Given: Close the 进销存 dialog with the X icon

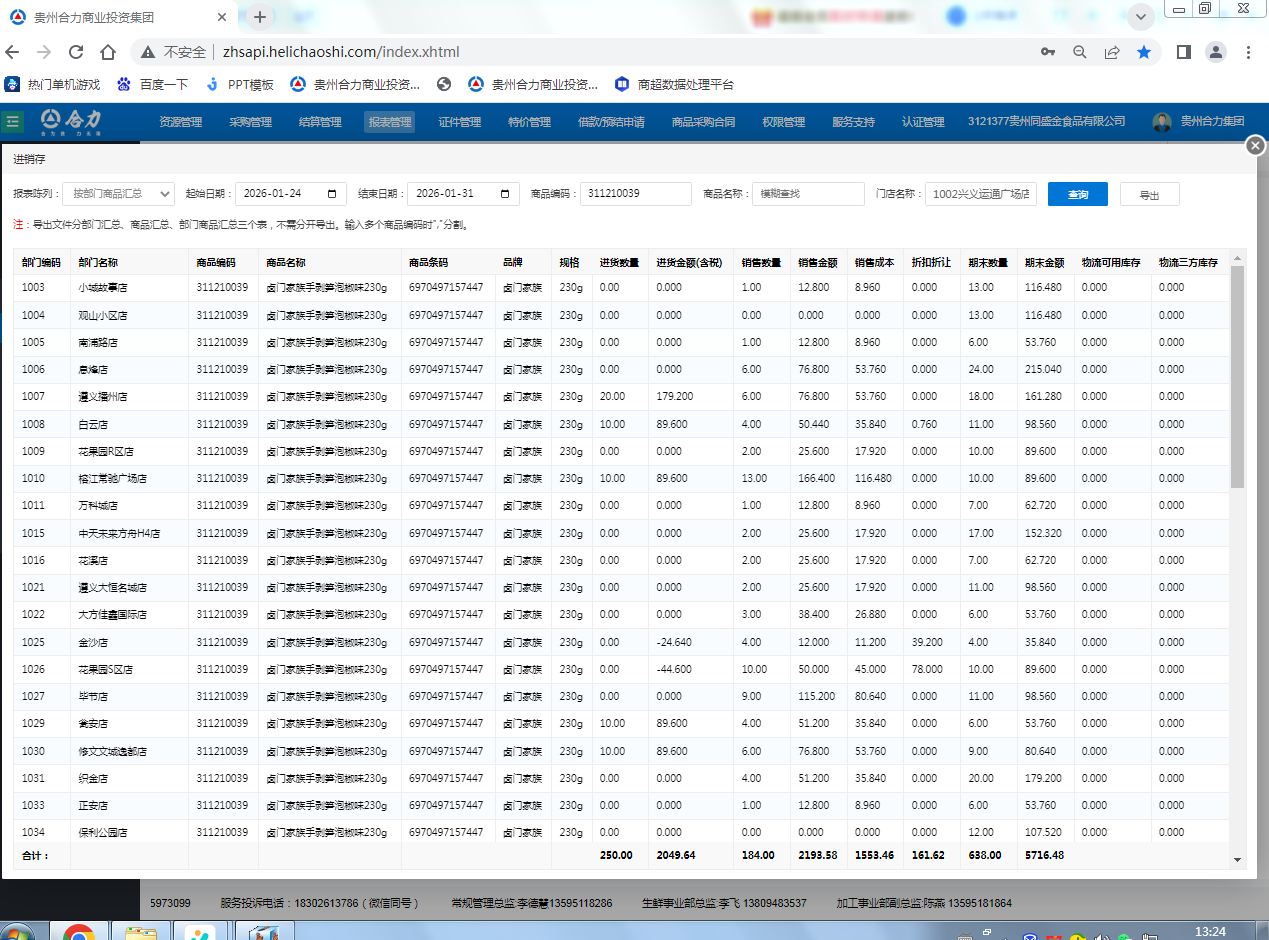Looking at the screenshot, I should click(x=1256, y=146).
